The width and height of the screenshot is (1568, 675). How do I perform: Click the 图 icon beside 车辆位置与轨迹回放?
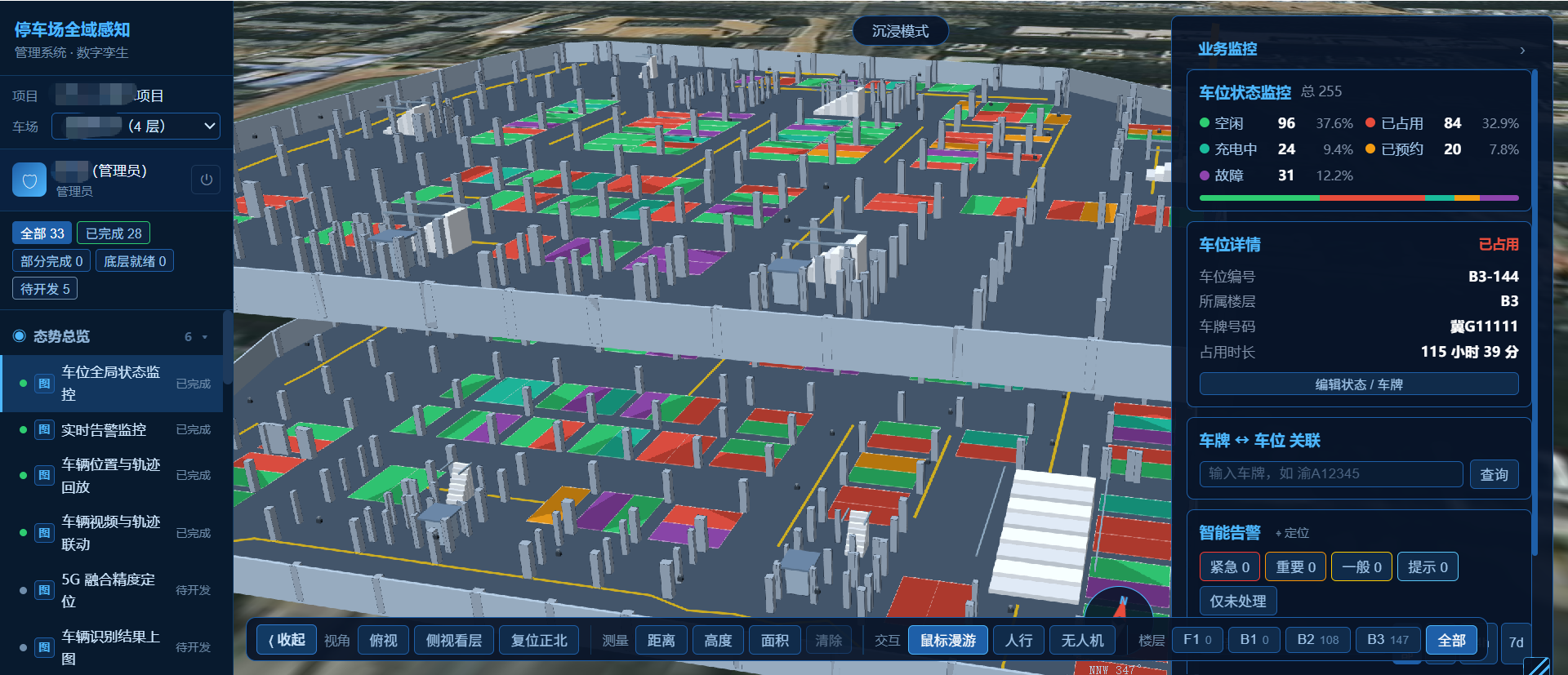pos(44,475)
